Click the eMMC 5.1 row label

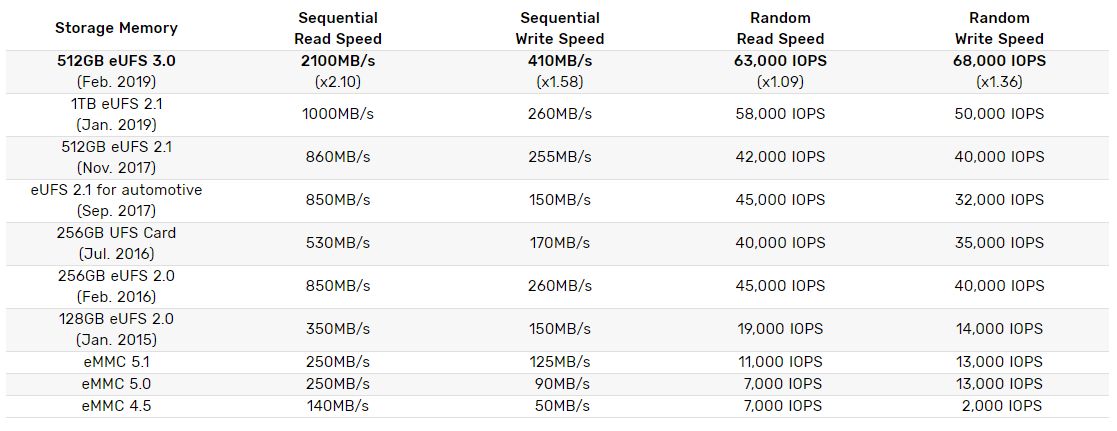coord(116,362)
